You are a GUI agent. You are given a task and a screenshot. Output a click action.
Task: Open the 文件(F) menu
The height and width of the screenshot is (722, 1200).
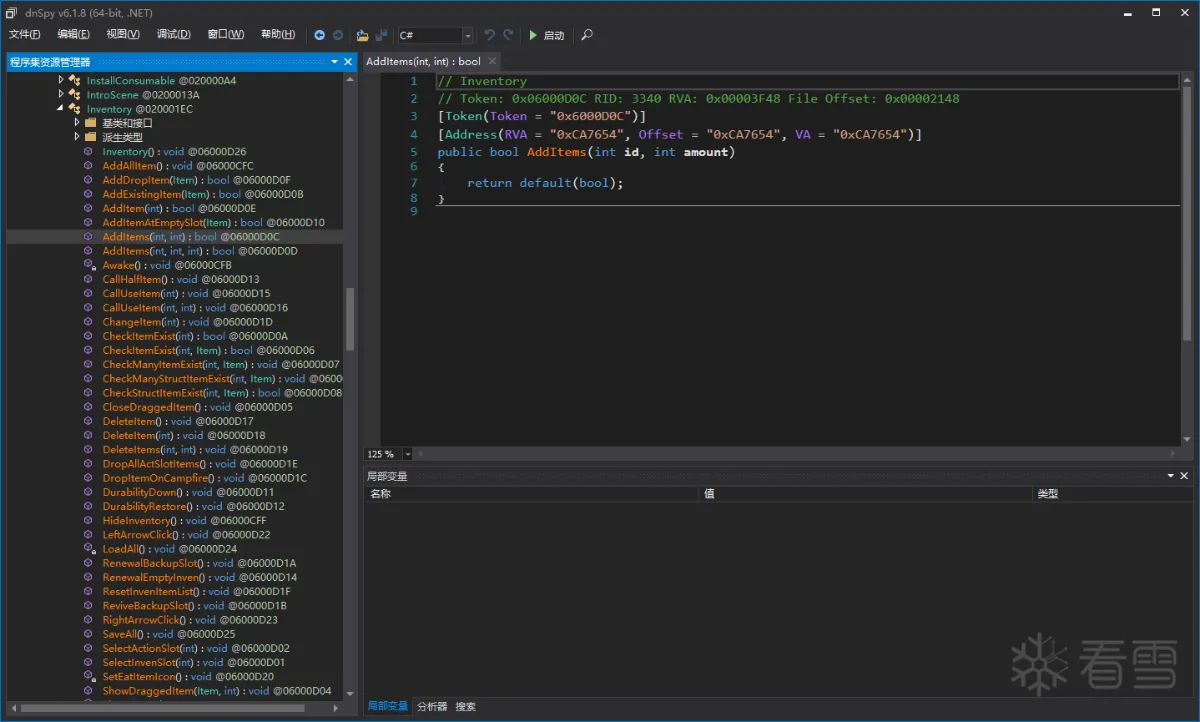pos(24,35)
